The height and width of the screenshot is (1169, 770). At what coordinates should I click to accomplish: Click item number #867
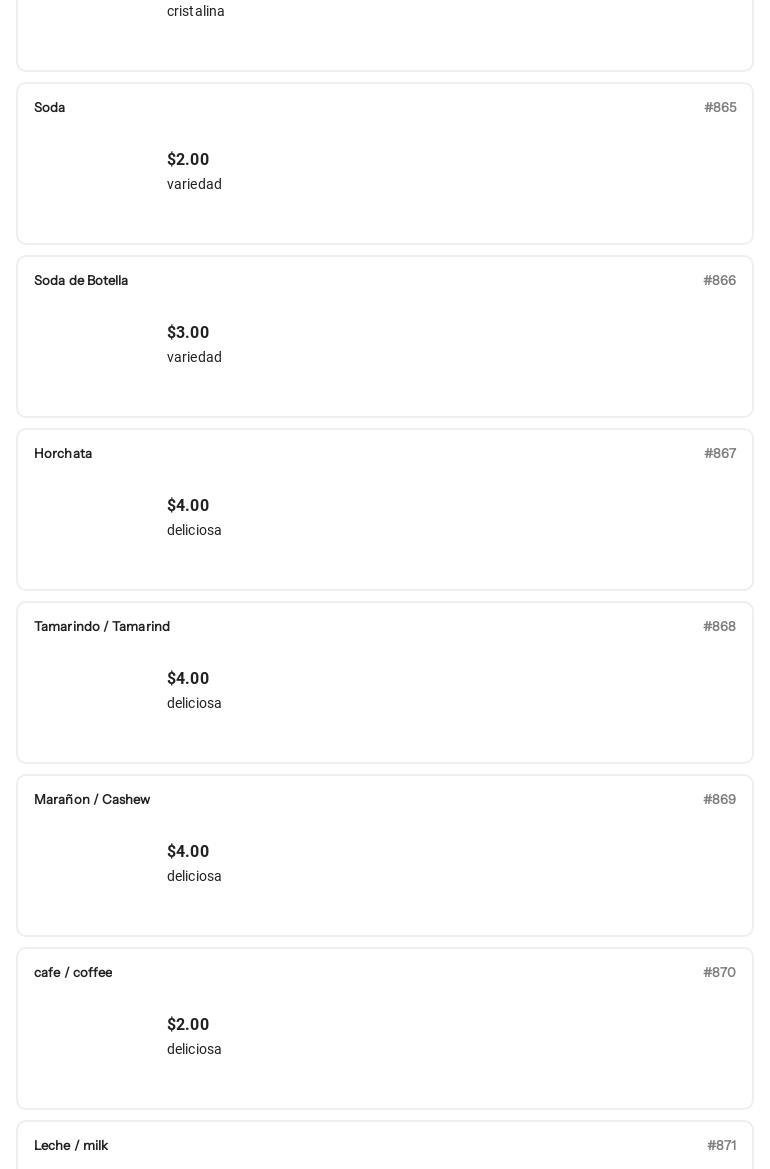(720, 453)
